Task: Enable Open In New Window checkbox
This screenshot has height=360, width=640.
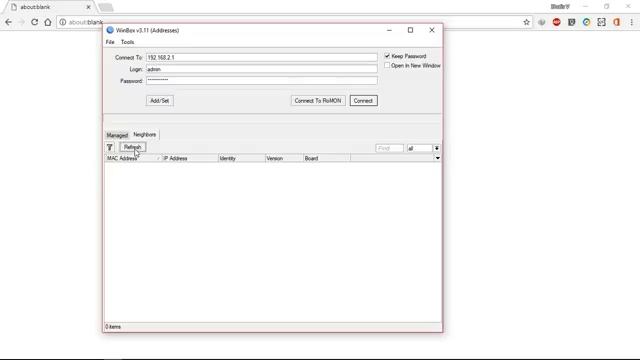Action: click(387, 65)
